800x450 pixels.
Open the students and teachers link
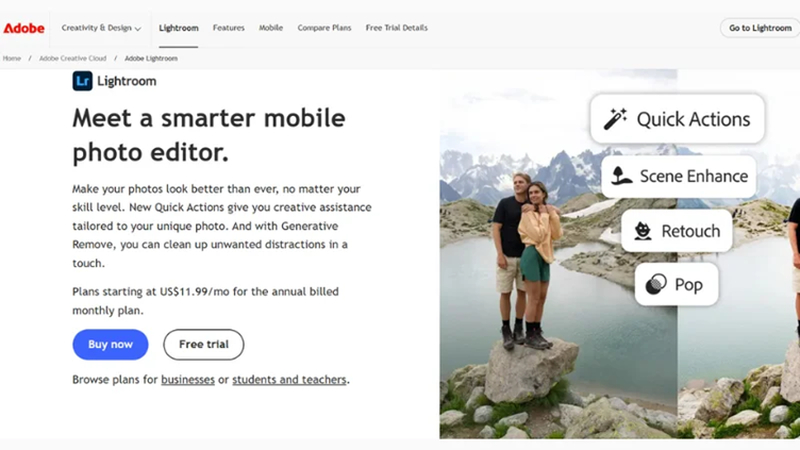click(x=289, y=380)
